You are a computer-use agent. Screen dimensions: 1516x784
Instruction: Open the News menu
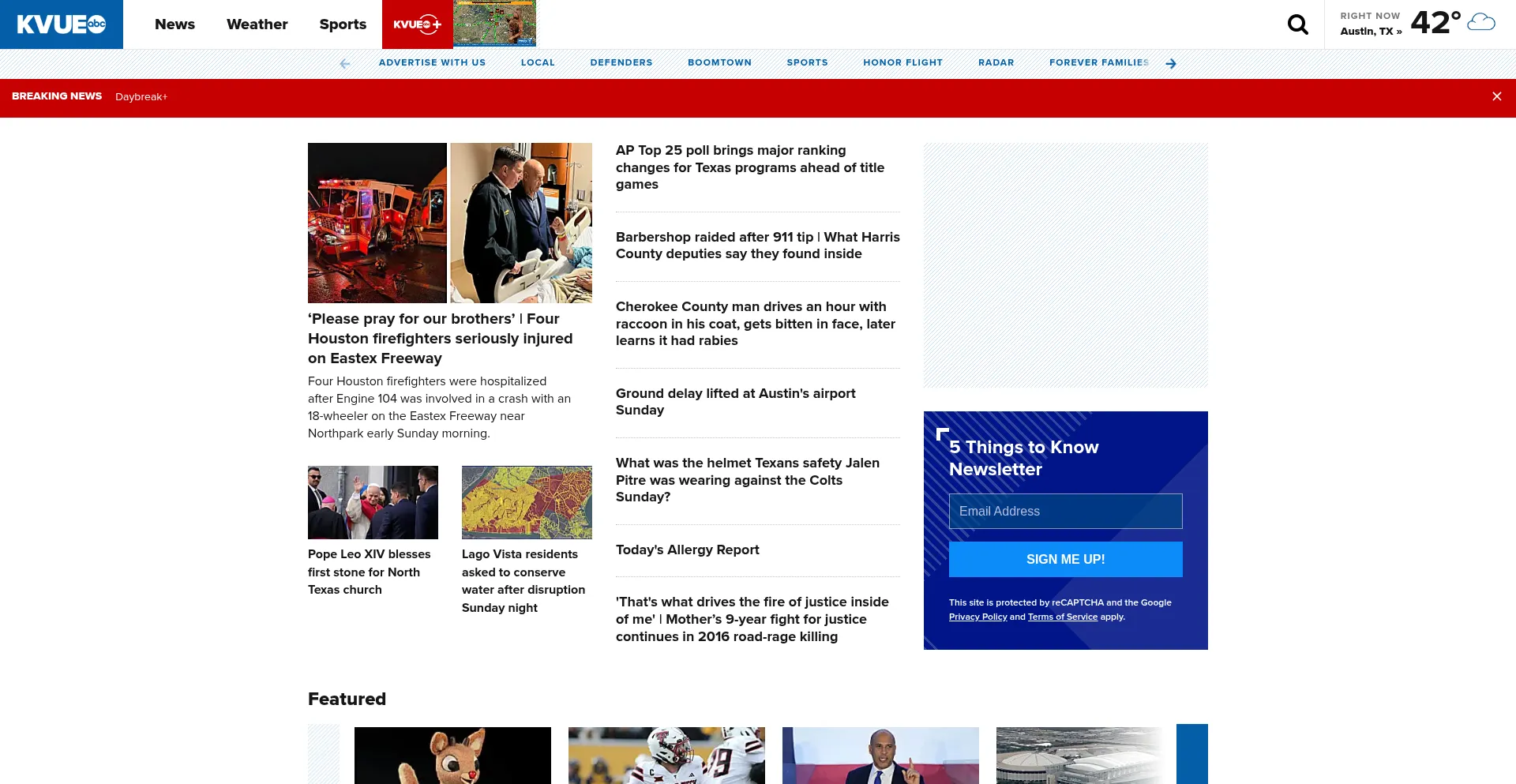coord(174,24)
